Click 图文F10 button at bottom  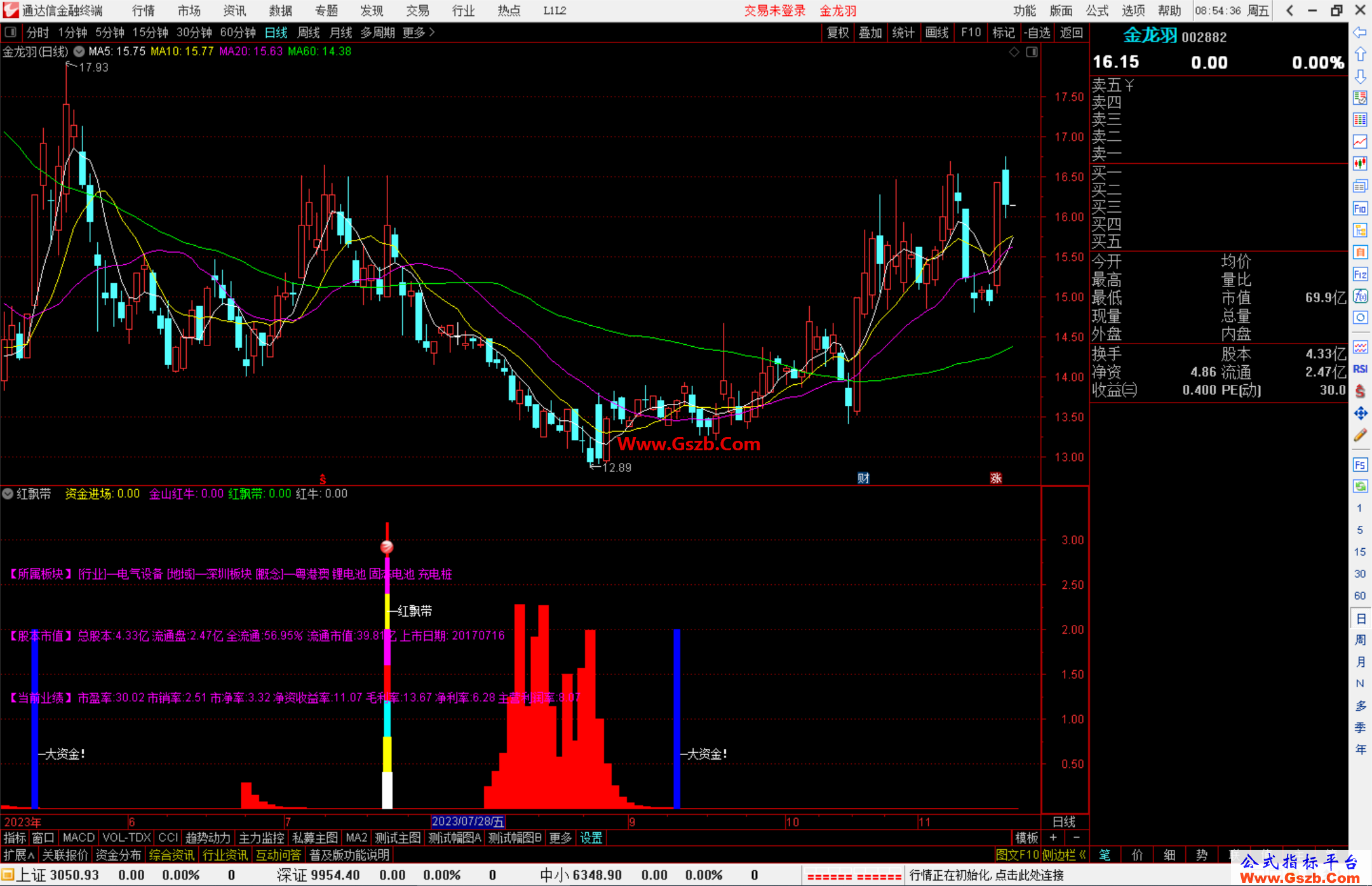tap(1018, 855)
